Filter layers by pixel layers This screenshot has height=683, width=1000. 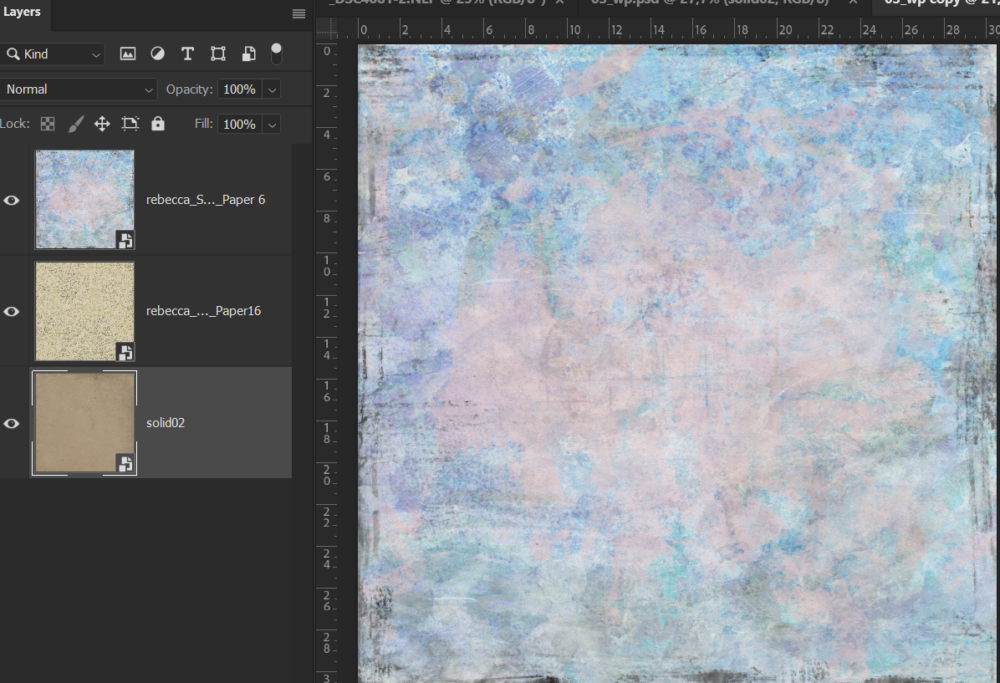tap(128, 54)
